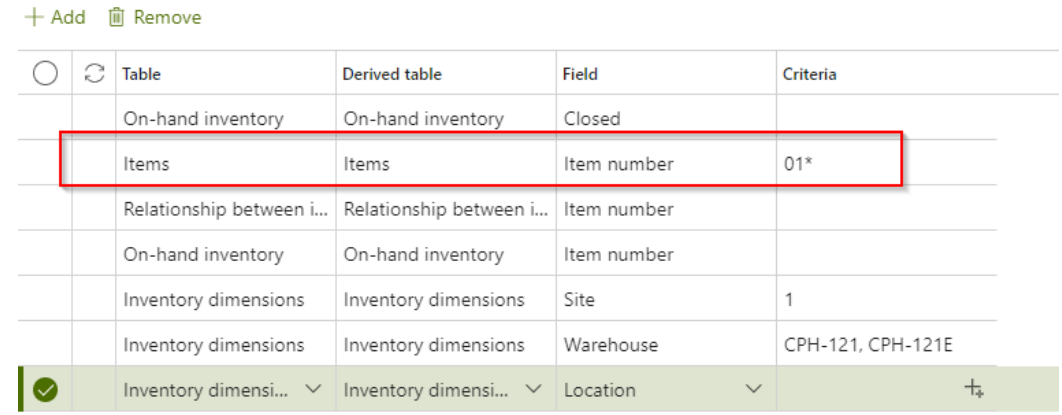Click the Closed field cell
The image size is (1062, 415).
click(x=592, y=119)
